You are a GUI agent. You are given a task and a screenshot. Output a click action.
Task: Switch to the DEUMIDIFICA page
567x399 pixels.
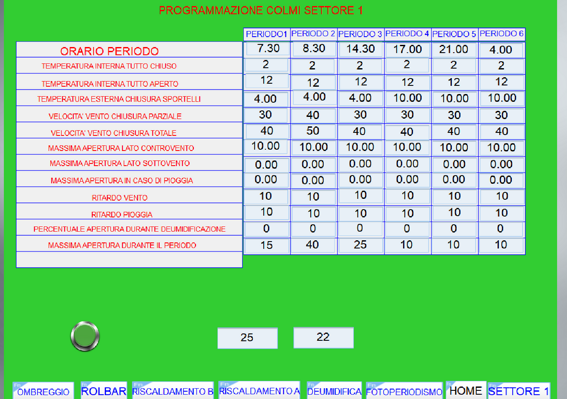334,391
